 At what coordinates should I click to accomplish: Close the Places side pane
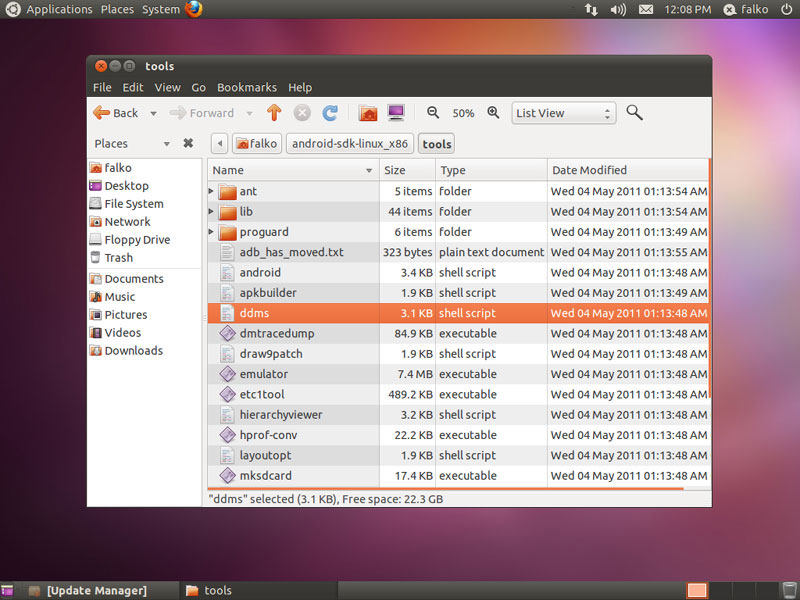tap(188, 144)
